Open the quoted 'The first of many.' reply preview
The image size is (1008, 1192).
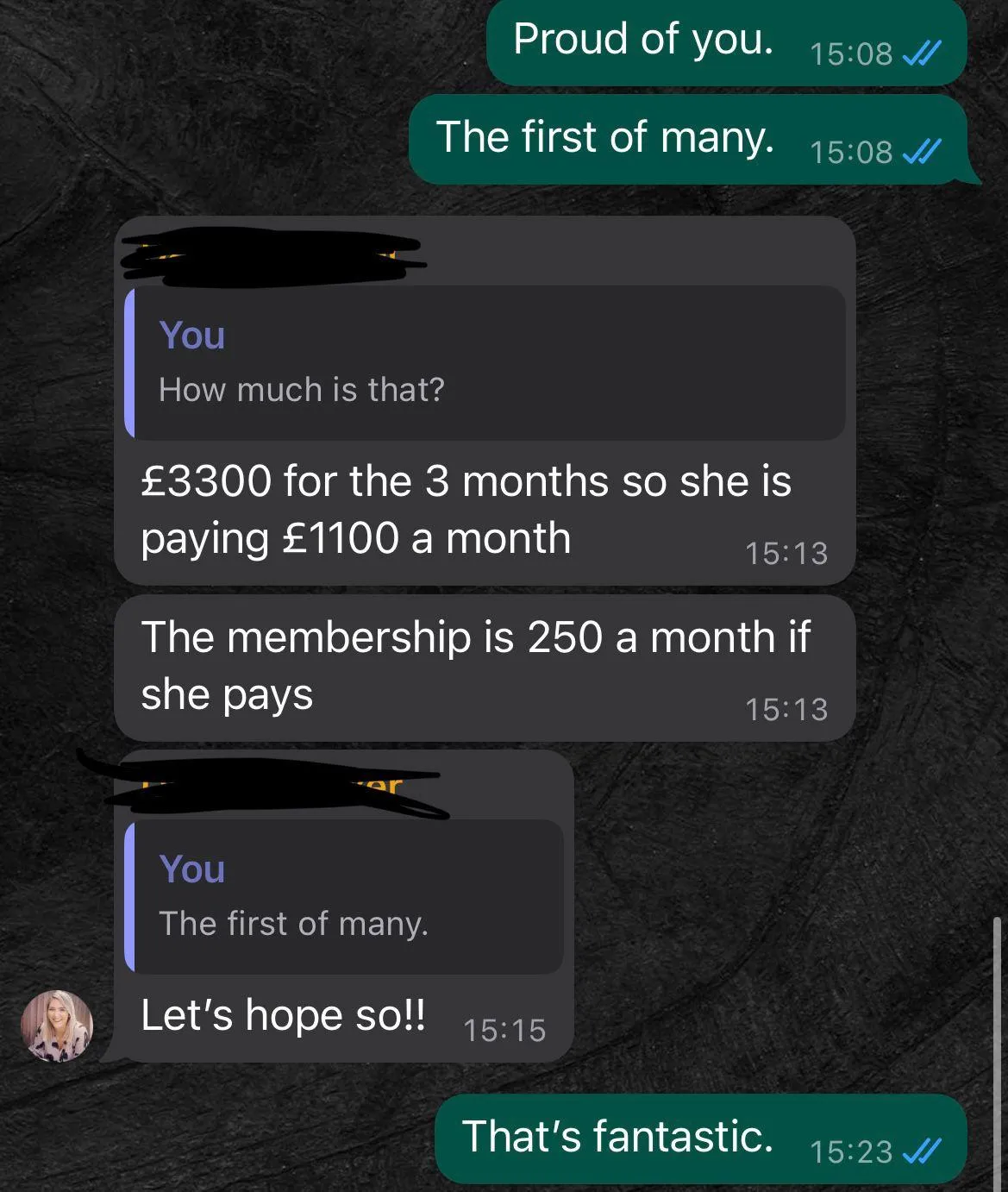344,897
